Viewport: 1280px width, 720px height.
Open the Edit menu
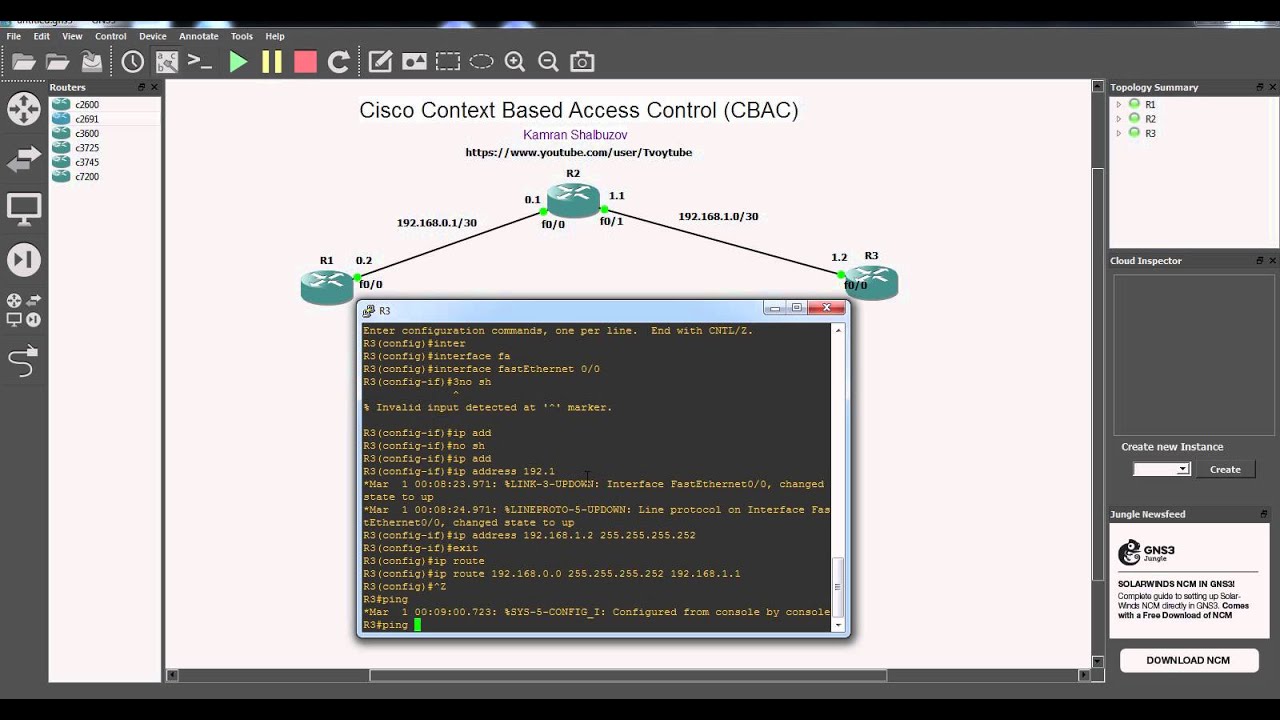pos(42,36)
